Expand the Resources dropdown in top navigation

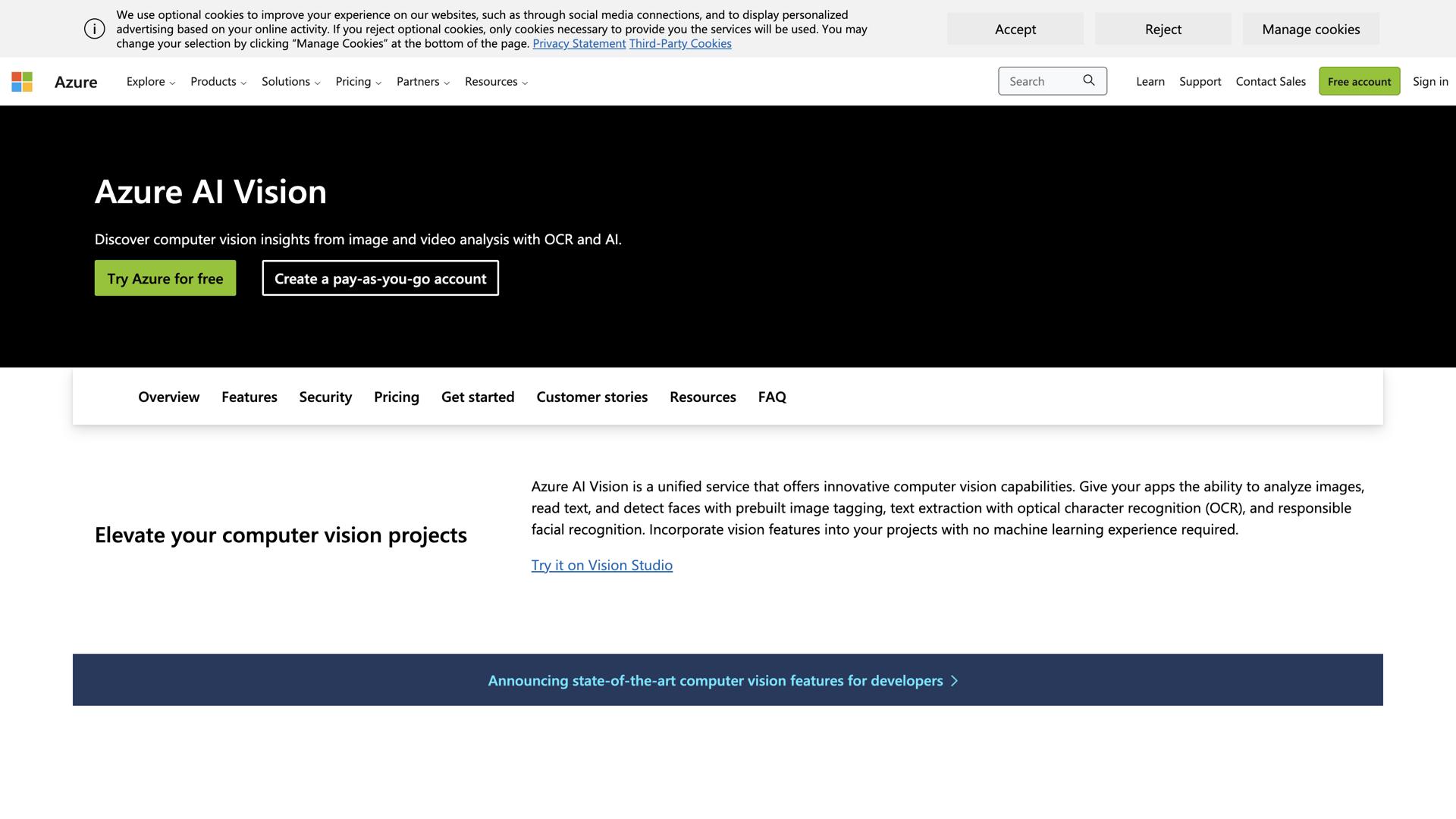tap(495, 81)
